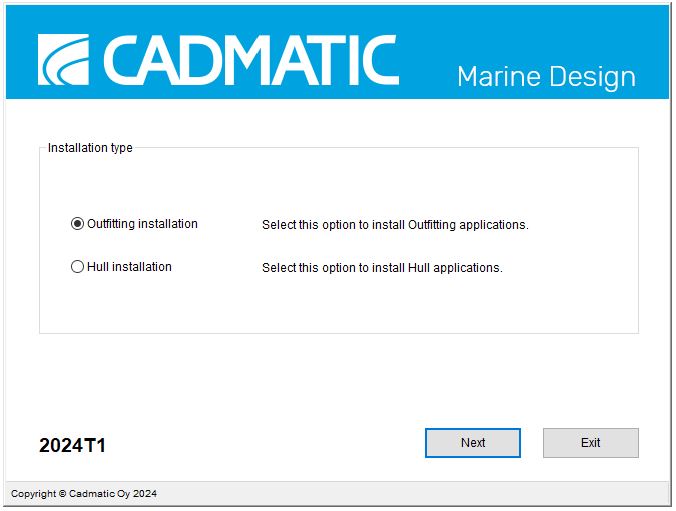The image size is (676, 511).
Task: Click the '2024T1' version label
Action: click(72, 445)
